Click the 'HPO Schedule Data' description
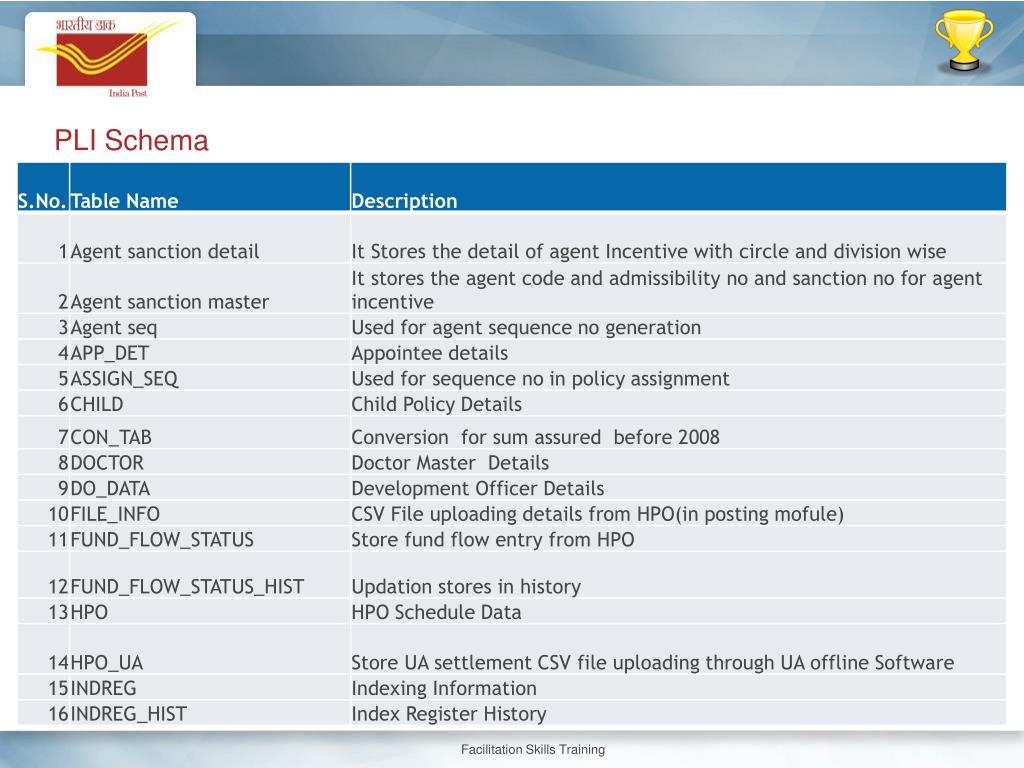The height and width of the screenshot is (768, 1024). (x=436, y=613)
